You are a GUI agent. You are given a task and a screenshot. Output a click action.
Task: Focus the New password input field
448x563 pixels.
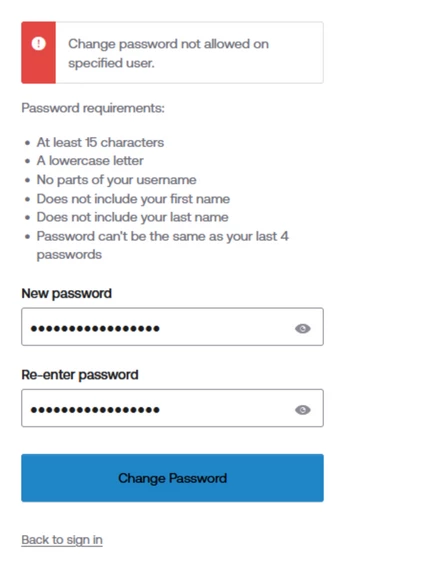[x=172, y=327]
